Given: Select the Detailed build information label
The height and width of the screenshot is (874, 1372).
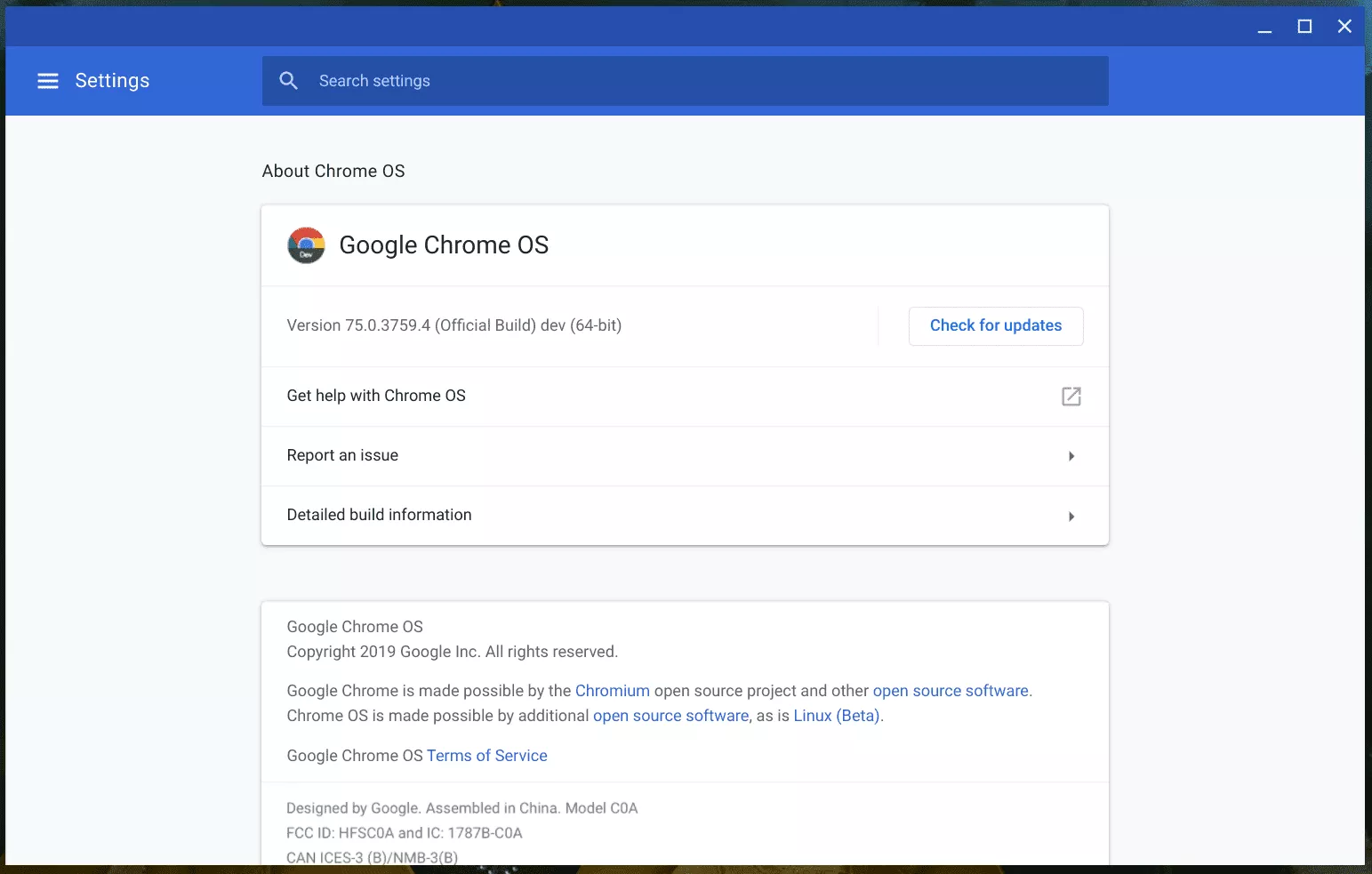Looking at the screenshot, I should pos(379,515).
